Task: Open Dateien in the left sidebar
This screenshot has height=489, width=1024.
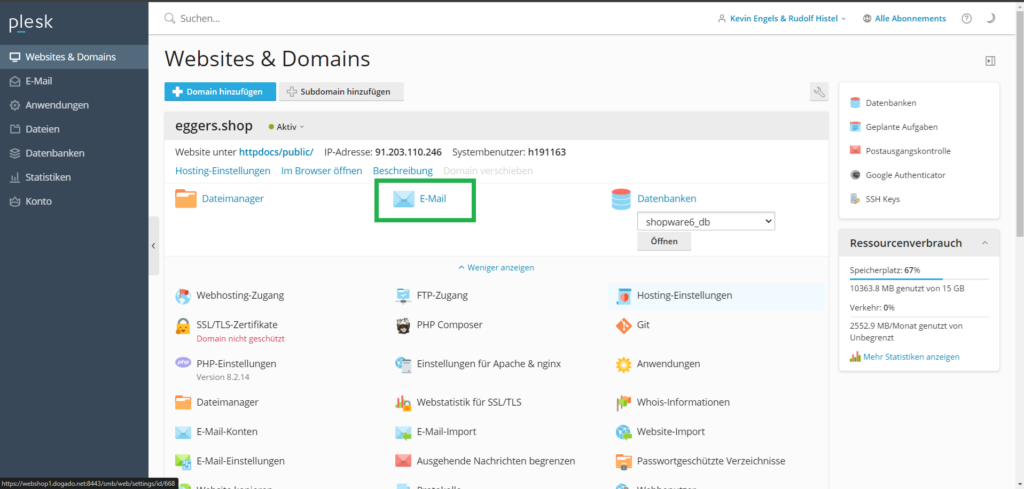Action: coord(74,129)
